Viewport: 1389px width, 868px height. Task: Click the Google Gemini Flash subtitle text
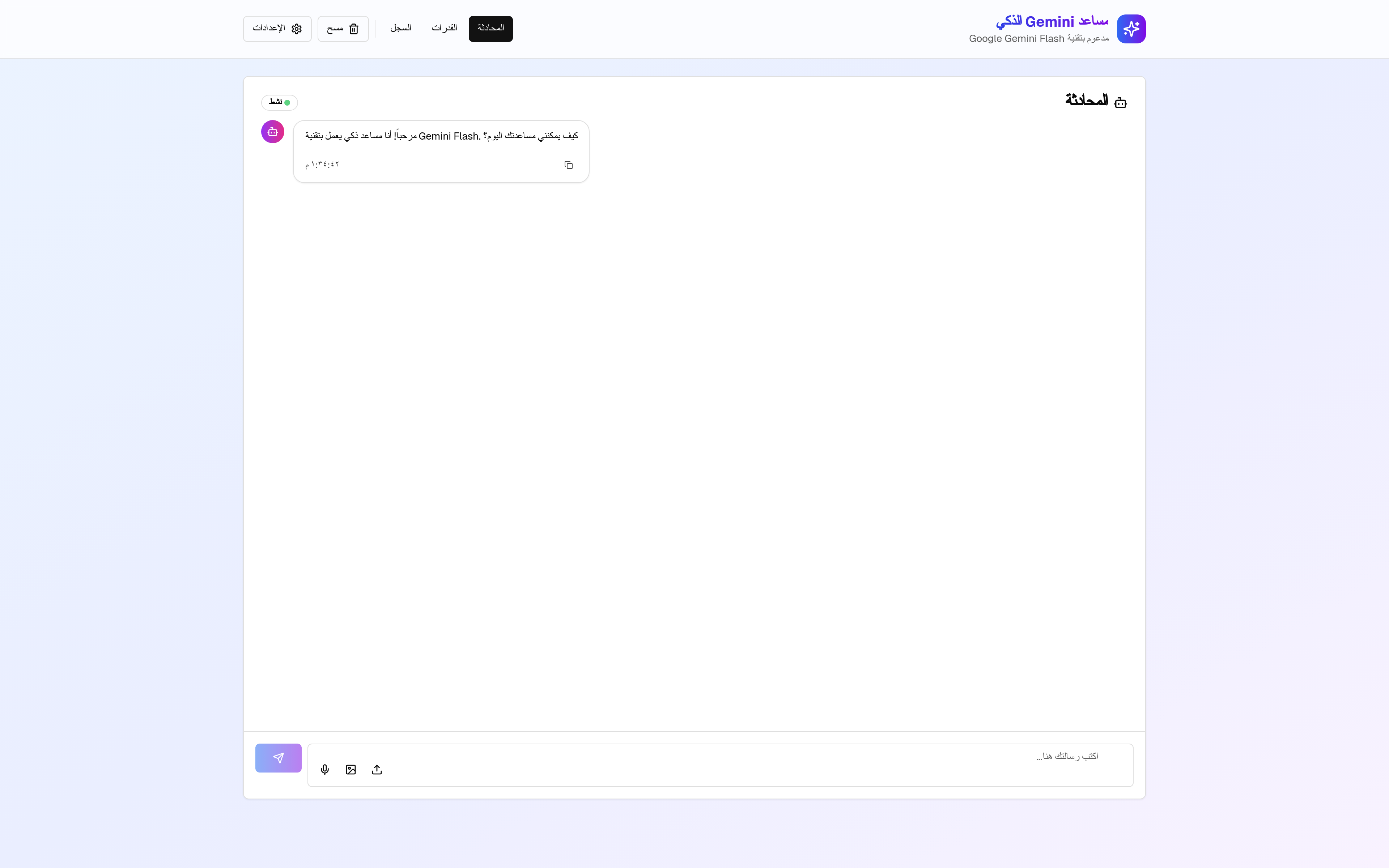(x=1039, y=39)
